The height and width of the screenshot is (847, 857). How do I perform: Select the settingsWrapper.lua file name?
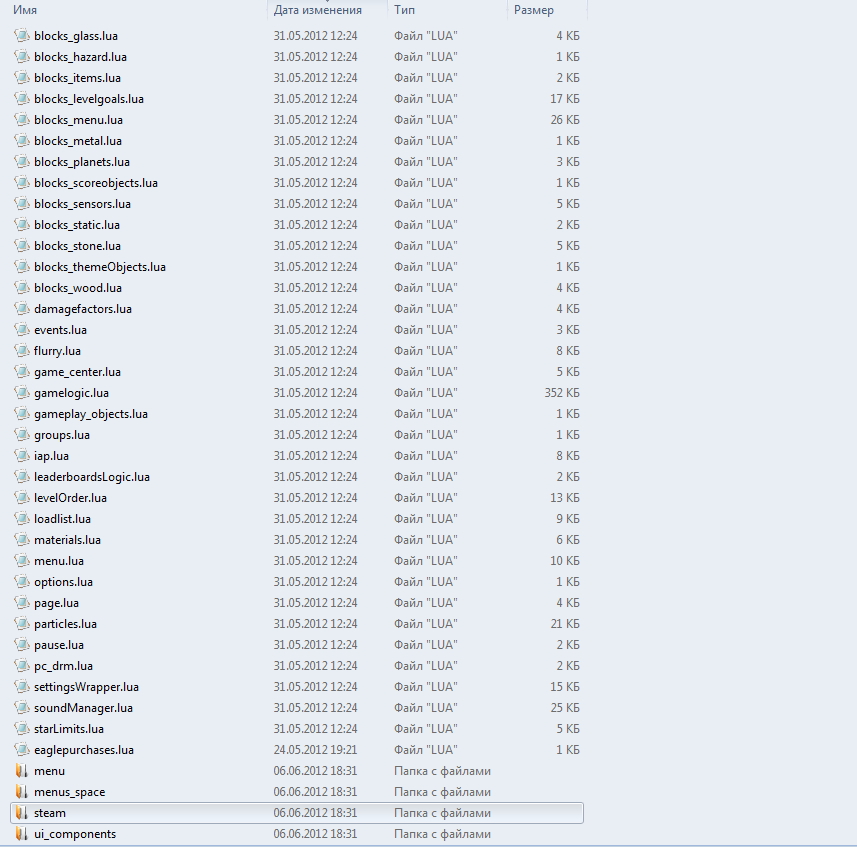tap(86, 686)
